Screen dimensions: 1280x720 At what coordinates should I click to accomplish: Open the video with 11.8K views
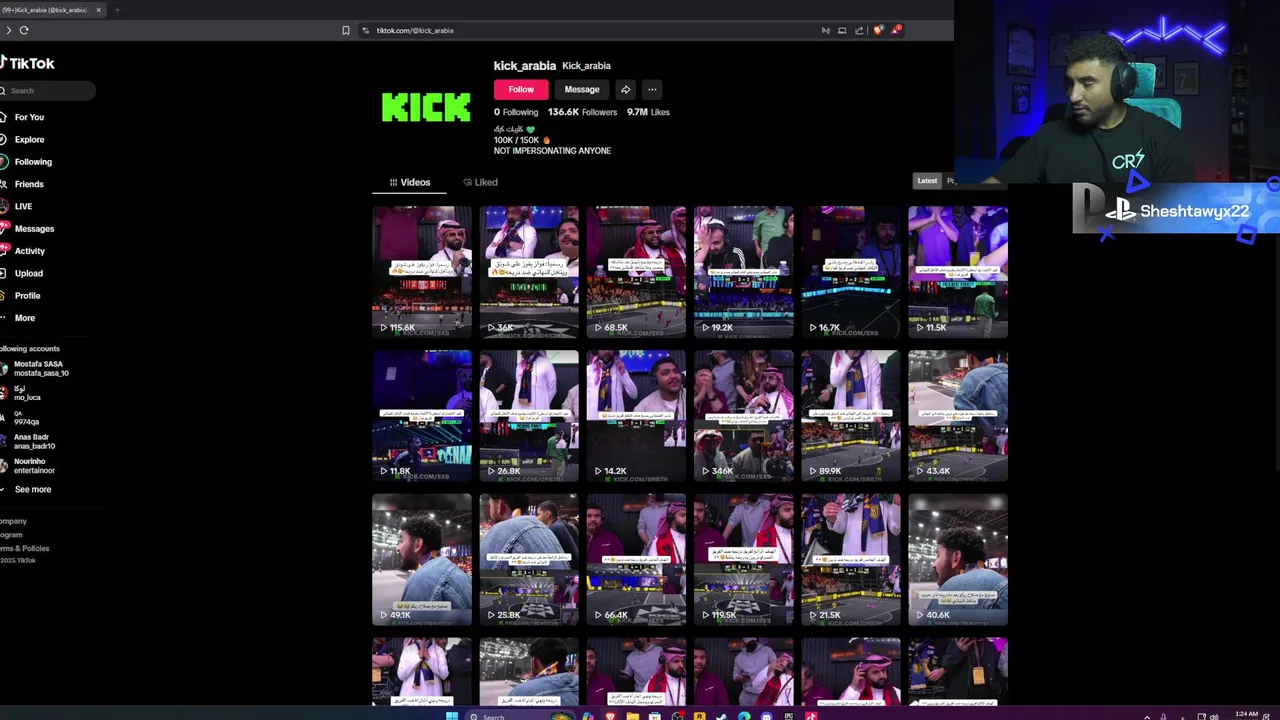tap(422, 416)
